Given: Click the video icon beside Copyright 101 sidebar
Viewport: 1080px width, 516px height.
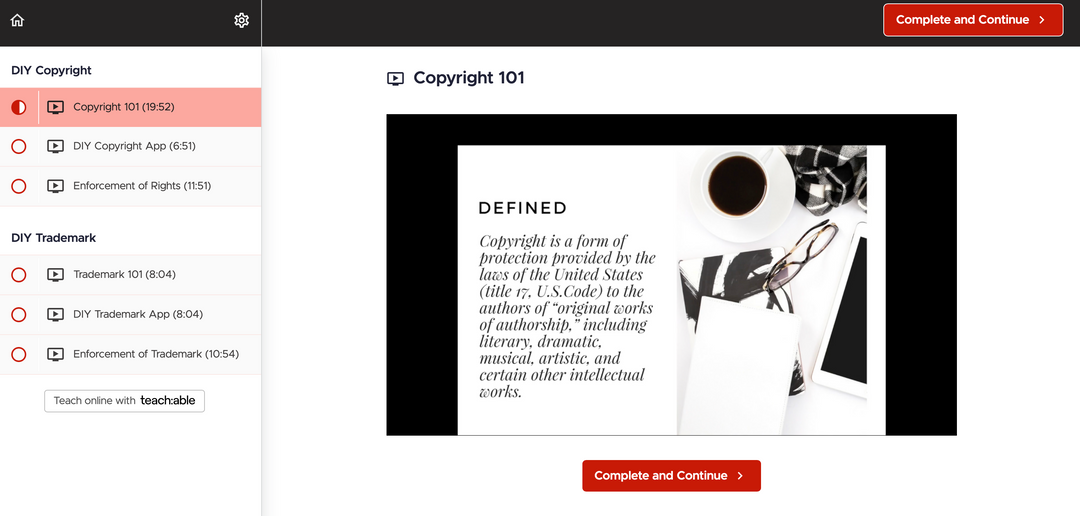Looking at the screenshot, I should (x=56, y=107).
